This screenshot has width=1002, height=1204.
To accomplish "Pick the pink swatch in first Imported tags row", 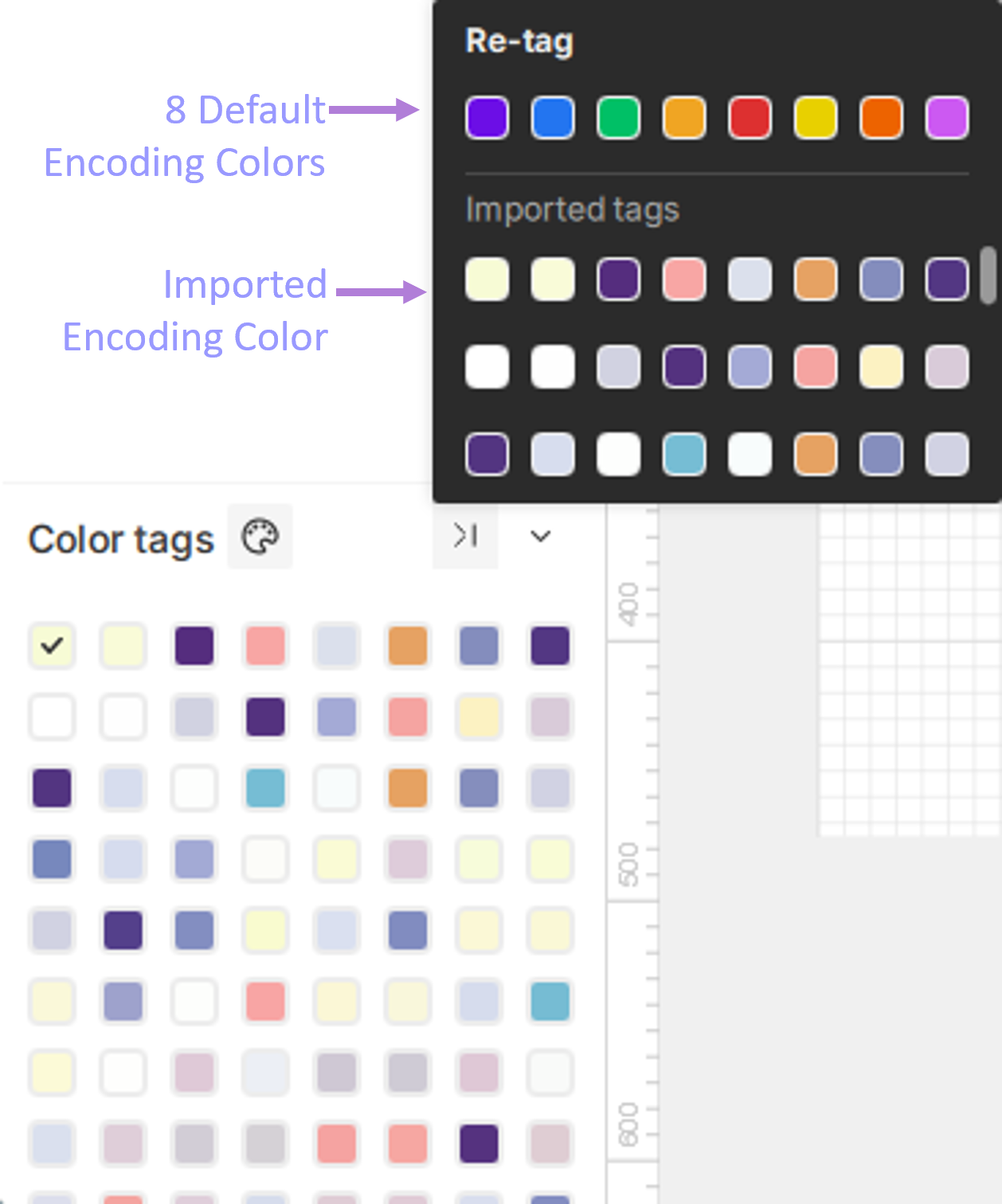I will pos(684,279).
